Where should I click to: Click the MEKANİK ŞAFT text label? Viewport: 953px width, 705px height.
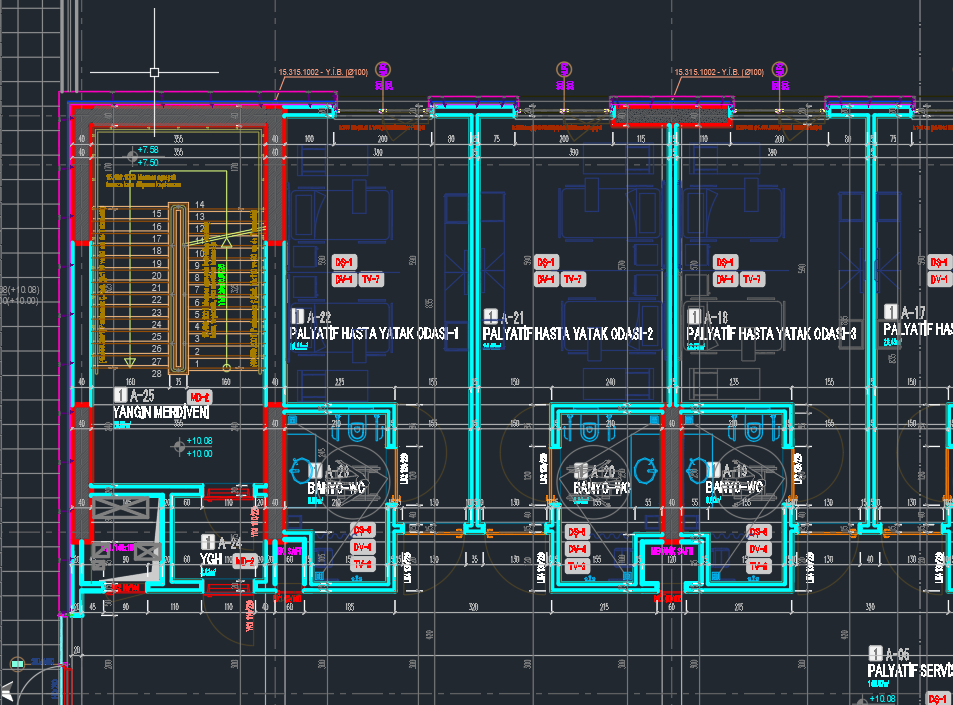(x=671, y=551)
